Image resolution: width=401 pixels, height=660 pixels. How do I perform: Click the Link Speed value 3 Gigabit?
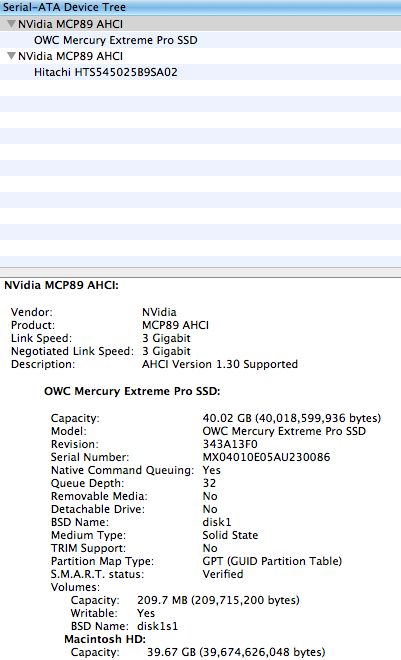click(x=166, y=338)
